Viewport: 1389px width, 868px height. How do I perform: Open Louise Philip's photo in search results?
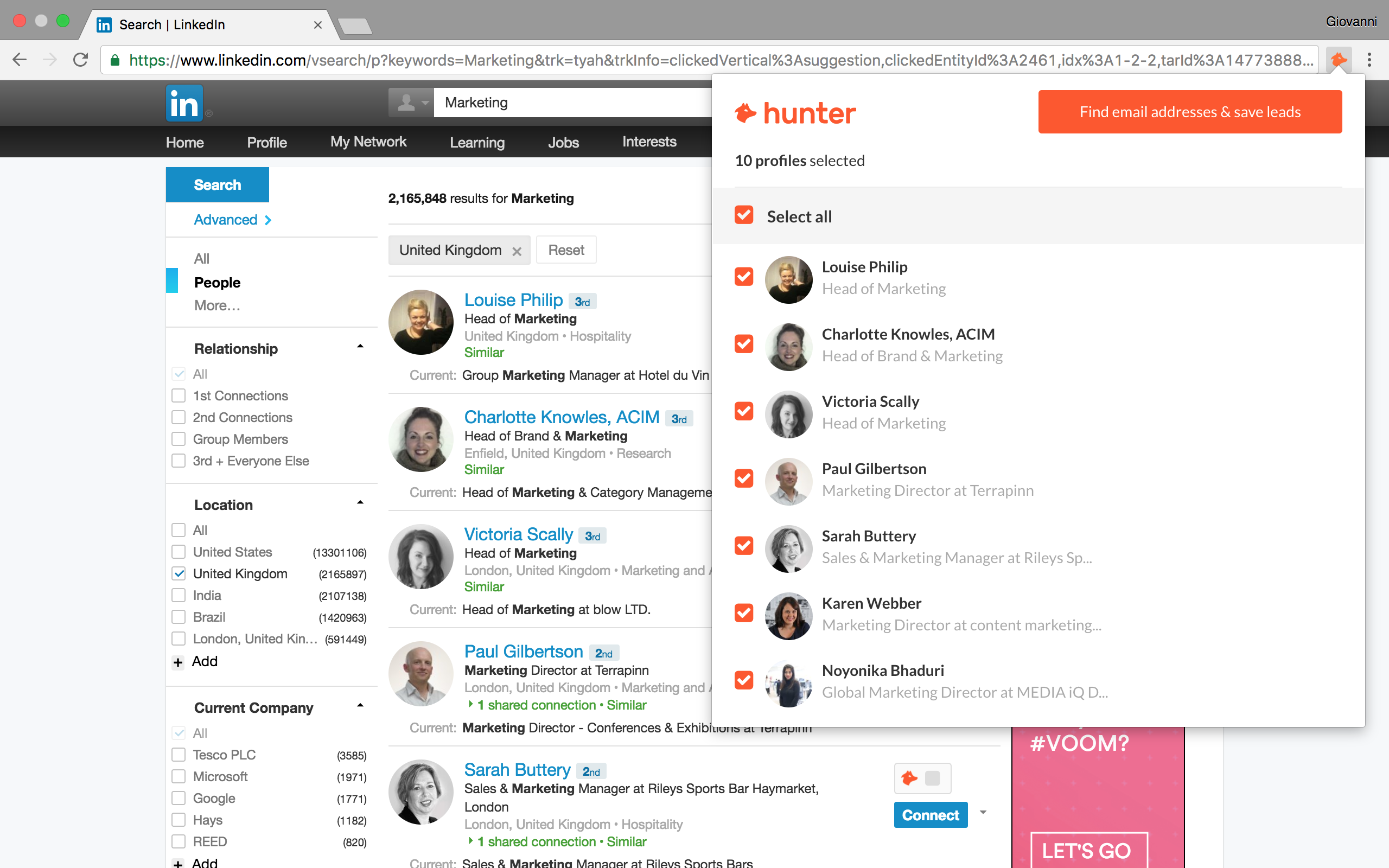point(420,322)
